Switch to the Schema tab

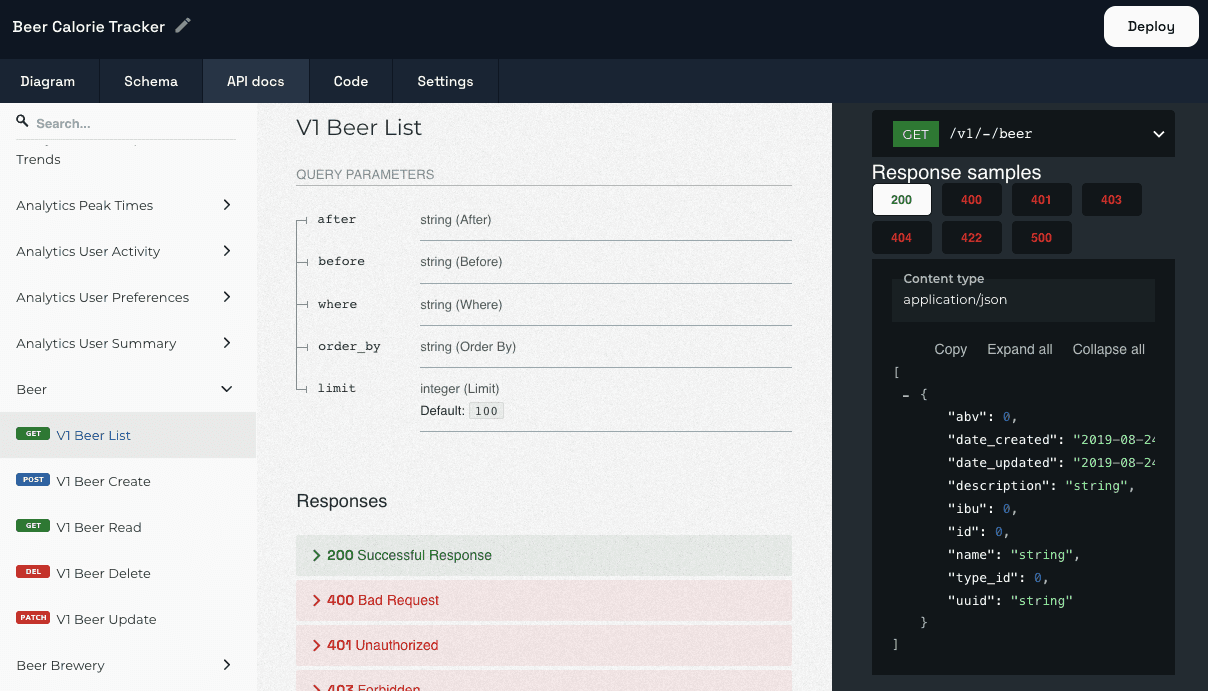[151, 81]
